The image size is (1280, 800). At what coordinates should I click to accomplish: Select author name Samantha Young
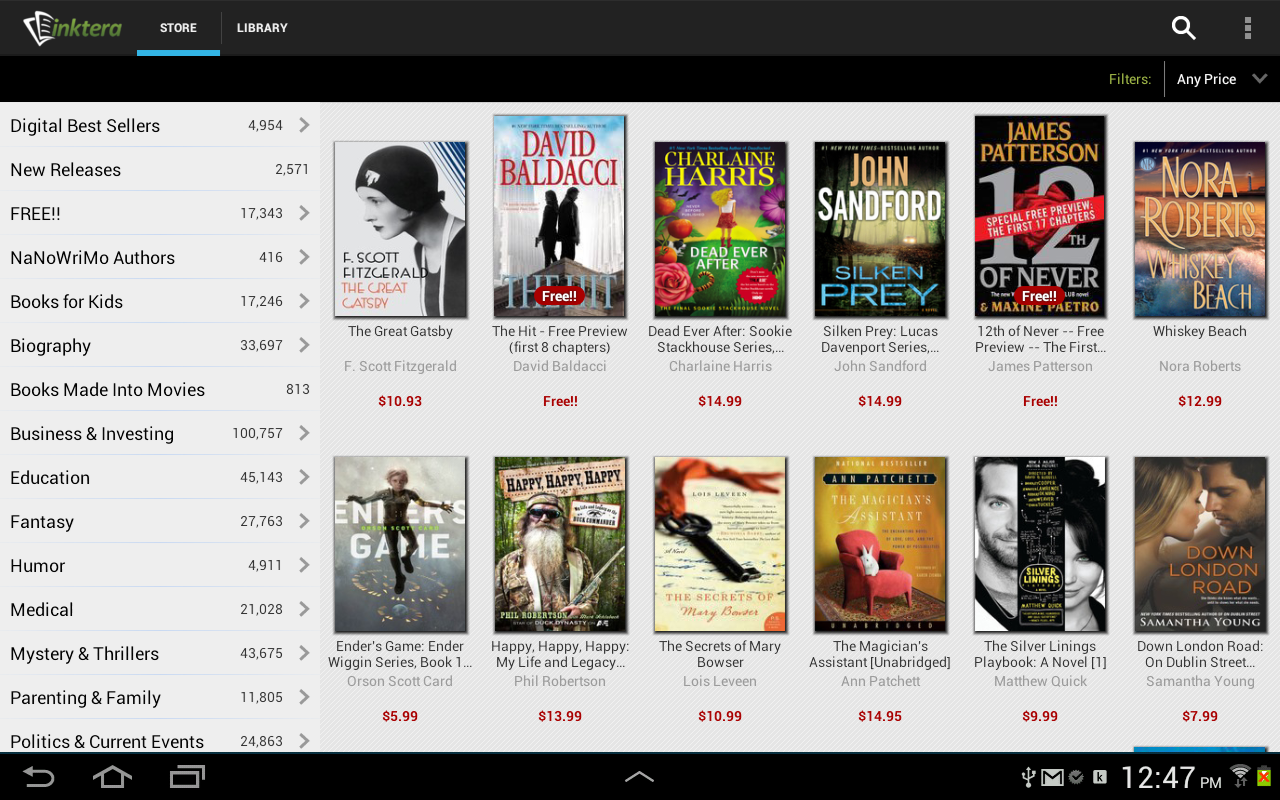pyautogui.click(x=1200, y=681)
